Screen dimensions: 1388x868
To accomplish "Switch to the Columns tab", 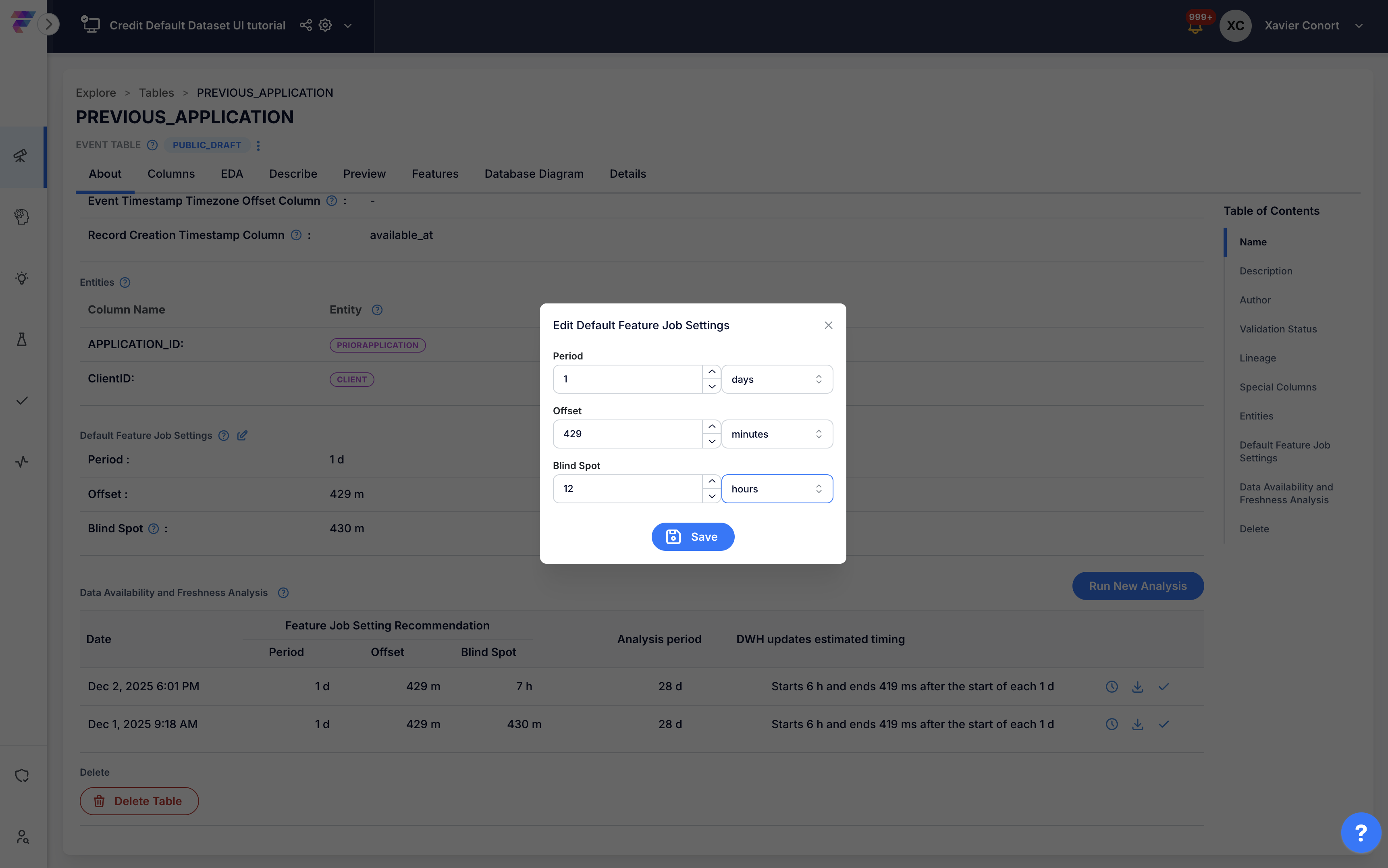I will click(x=171, y=174).
